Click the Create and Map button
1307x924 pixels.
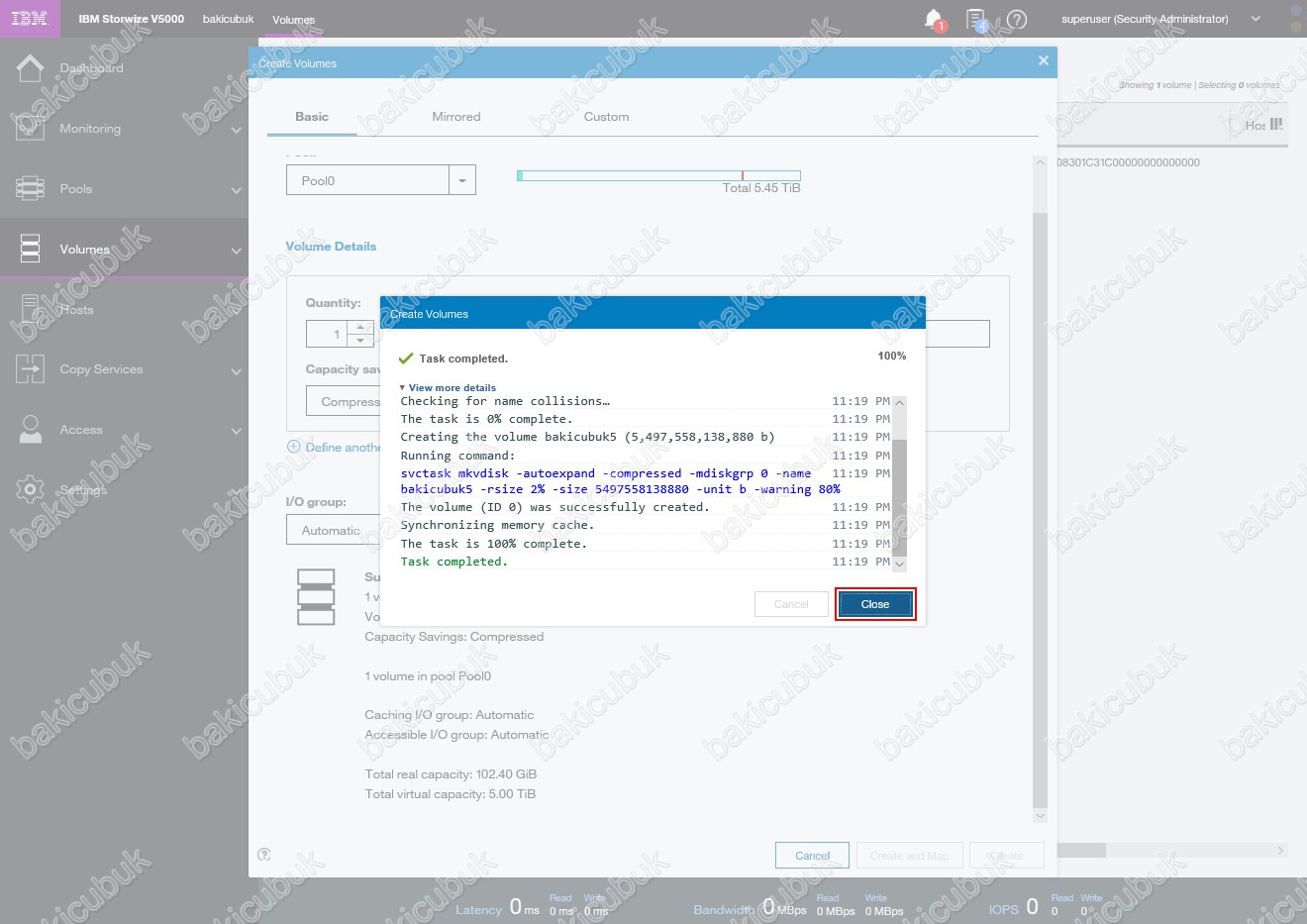coord(909,856)
